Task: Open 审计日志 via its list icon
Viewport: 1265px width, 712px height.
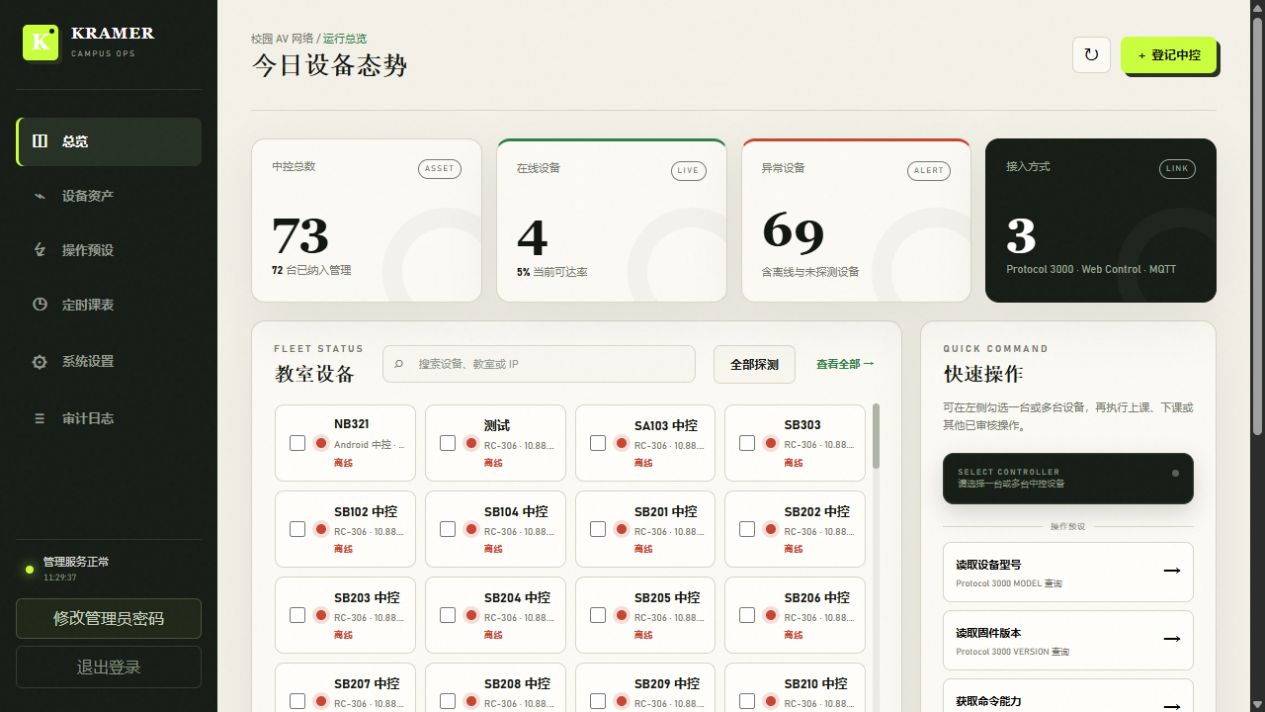Action: (x=40, y=418)
